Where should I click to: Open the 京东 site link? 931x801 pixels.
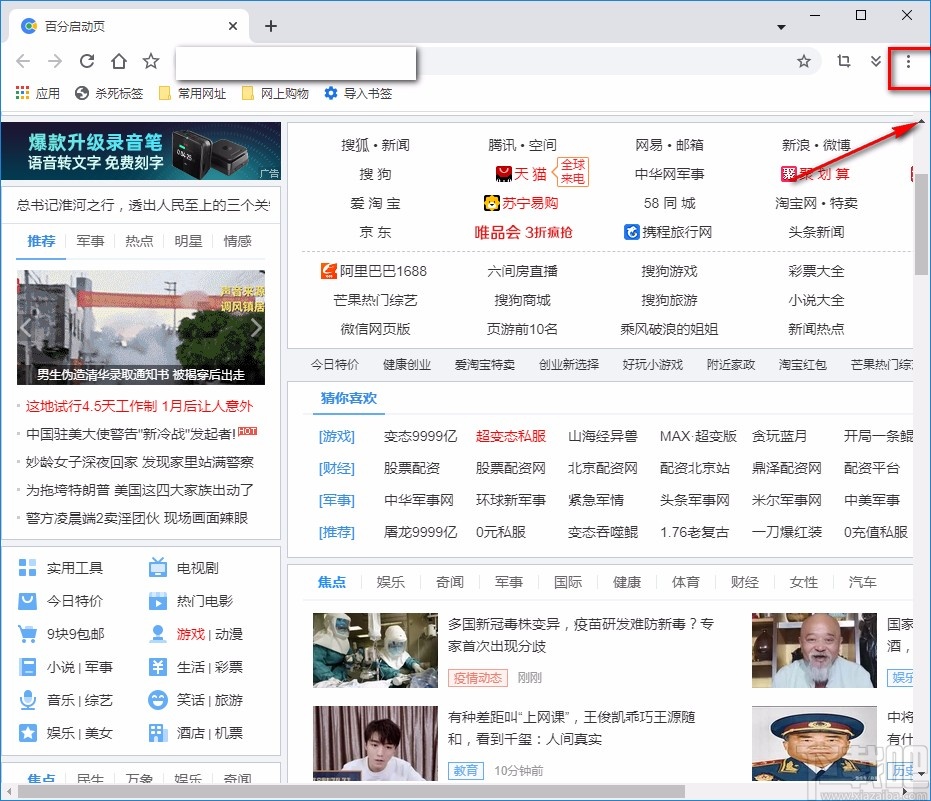click(375, 232)
